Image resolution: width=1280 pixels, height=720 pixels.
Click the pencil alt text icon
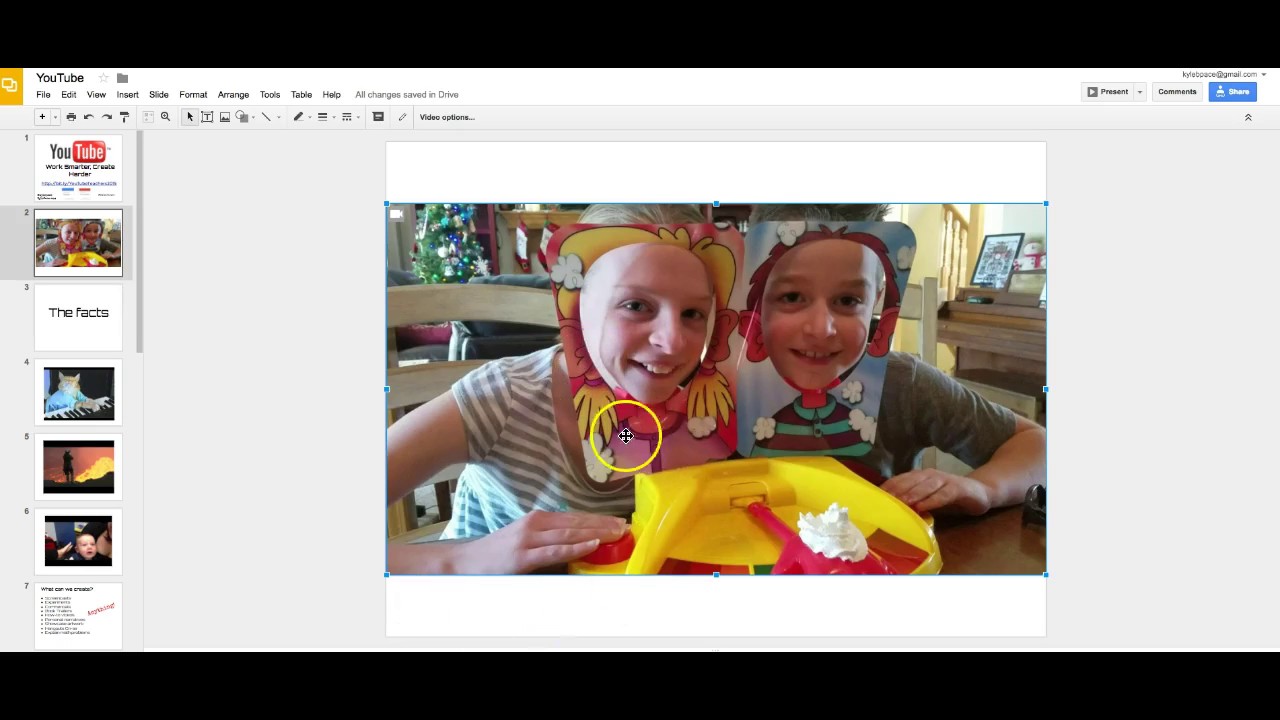(x=402, y=117)
